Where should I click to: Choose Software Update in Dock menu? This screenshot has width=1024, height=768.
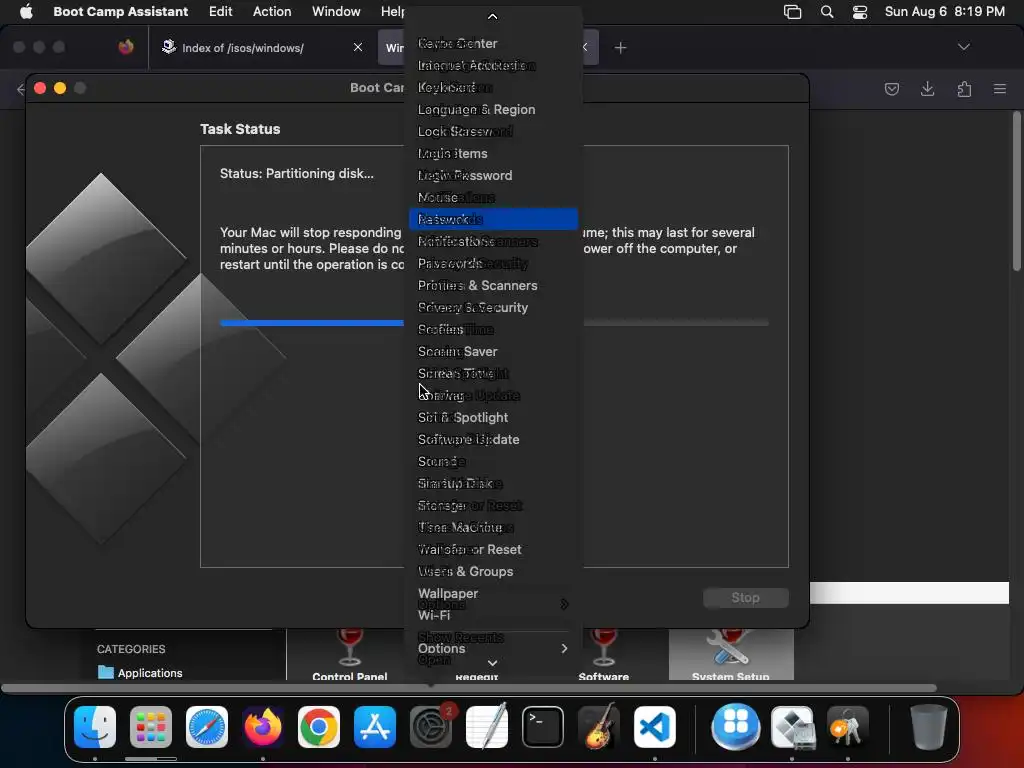[x=492, y=440]
